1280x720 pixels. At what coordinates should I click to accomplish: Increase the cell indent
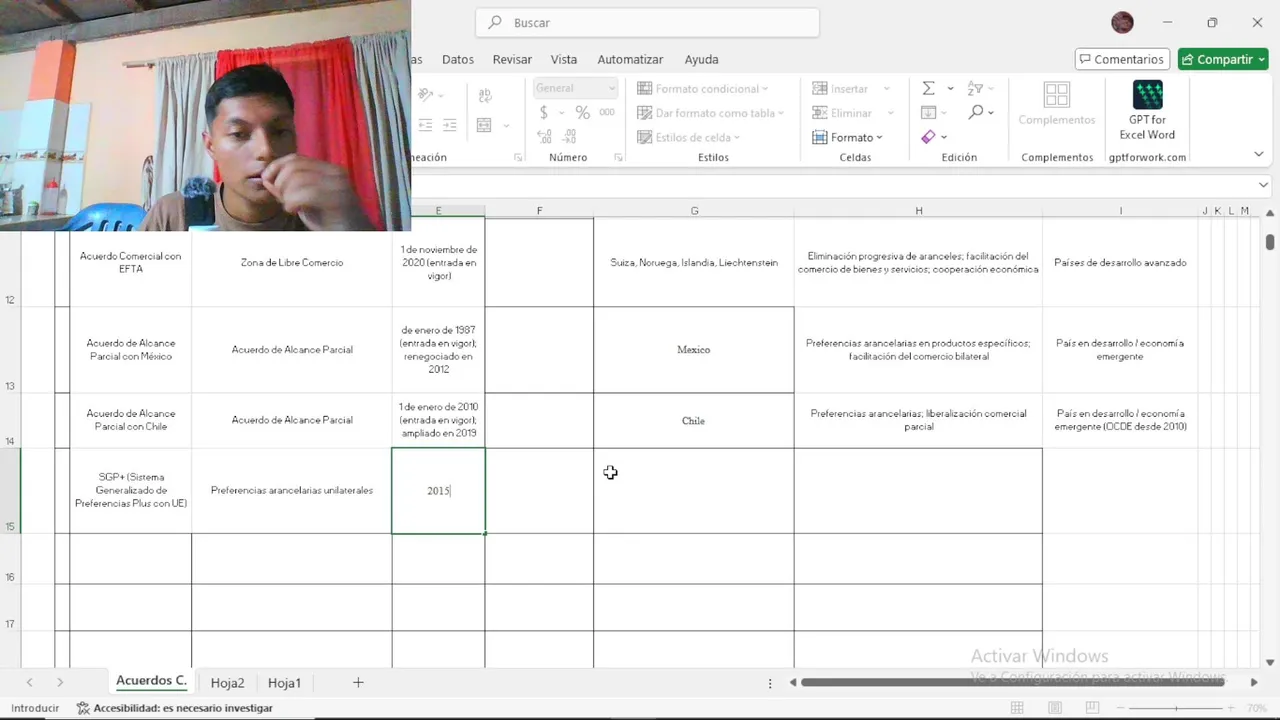450,125
